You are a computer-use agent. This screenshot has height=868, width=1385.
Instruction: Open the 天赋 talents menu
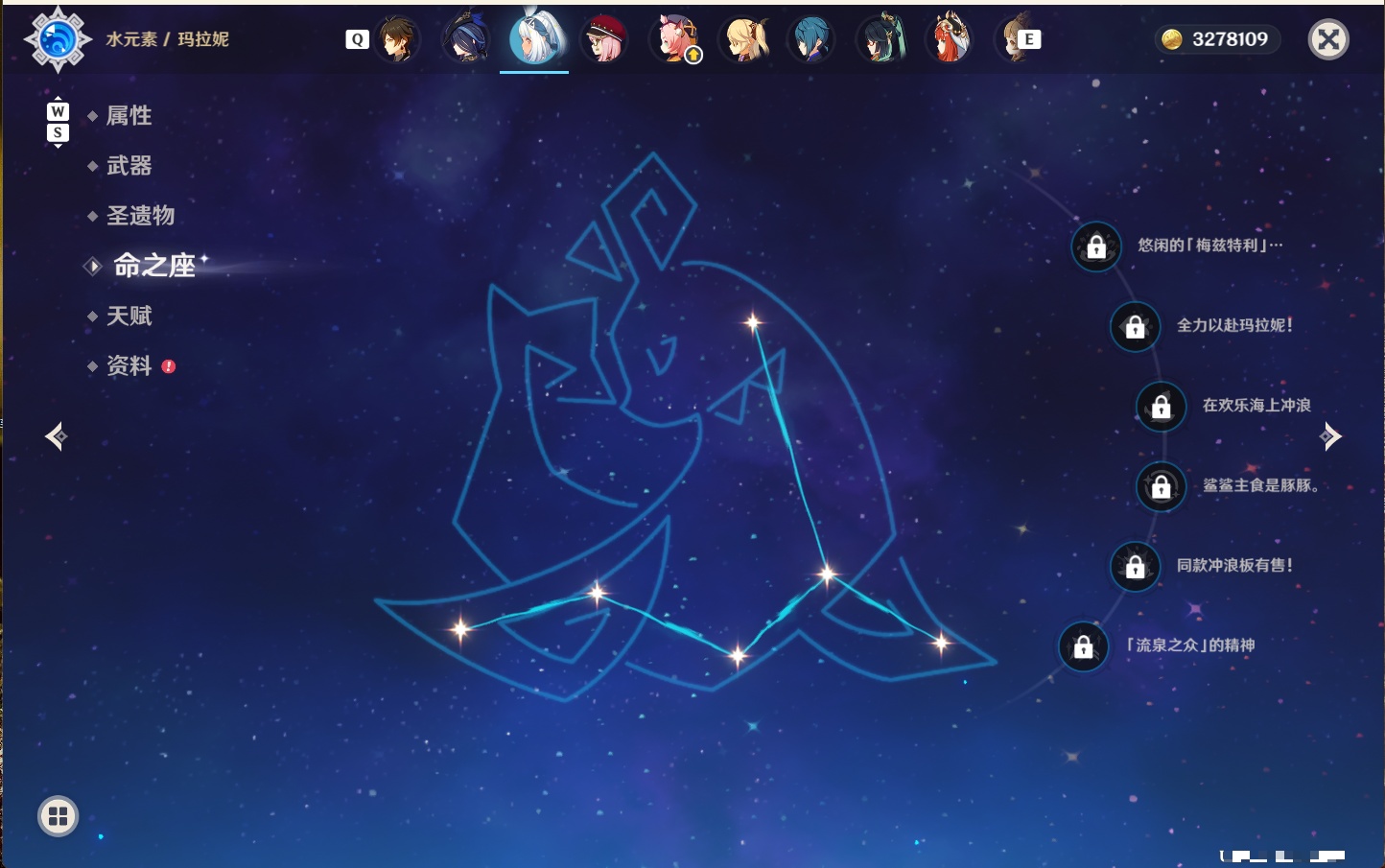point(129,316)
